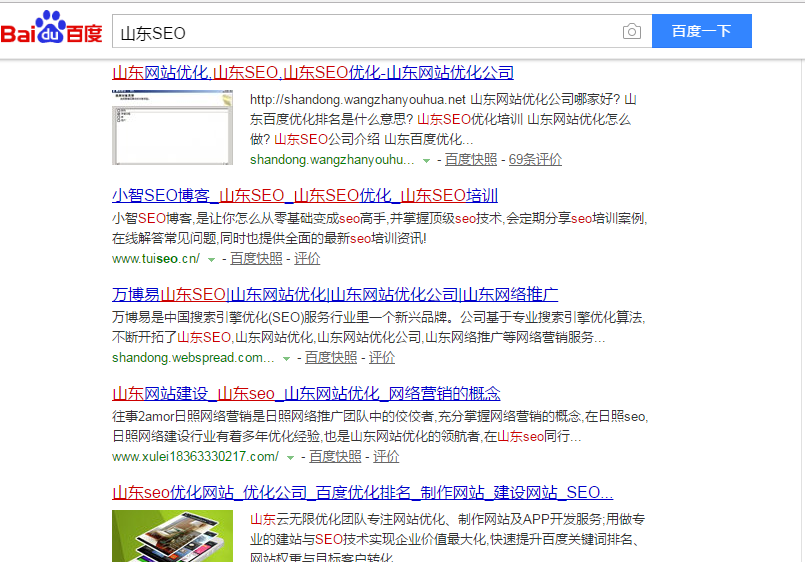This screenshot has width=805, height=562.
Task: Expand dropdown arrow next to www.tuiseo.cn
Action: (211, 259)
